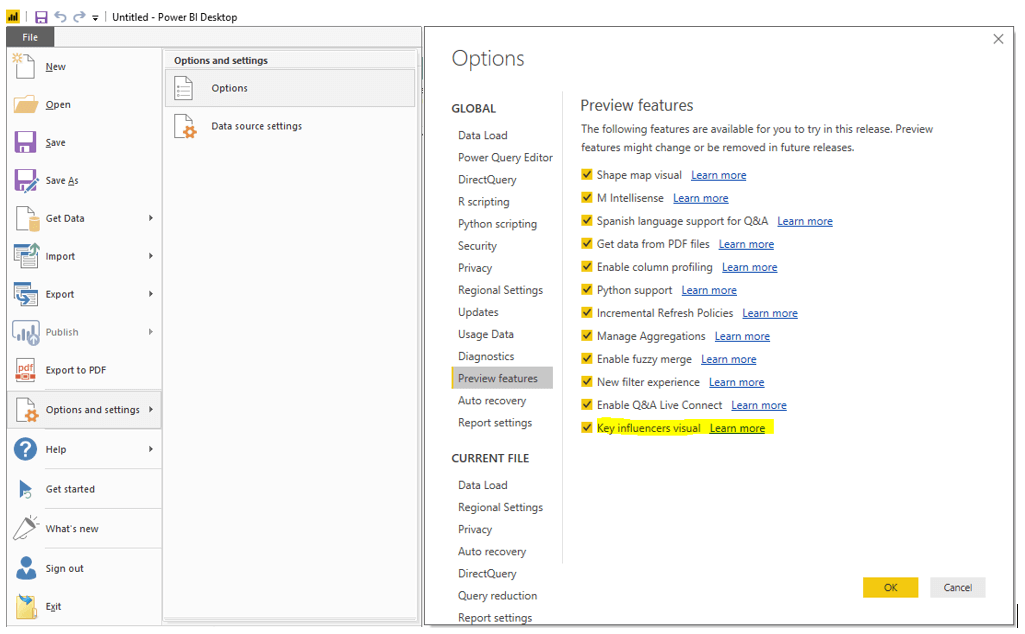Click the Undo arrow in title bar

click(x=60, y=17)
